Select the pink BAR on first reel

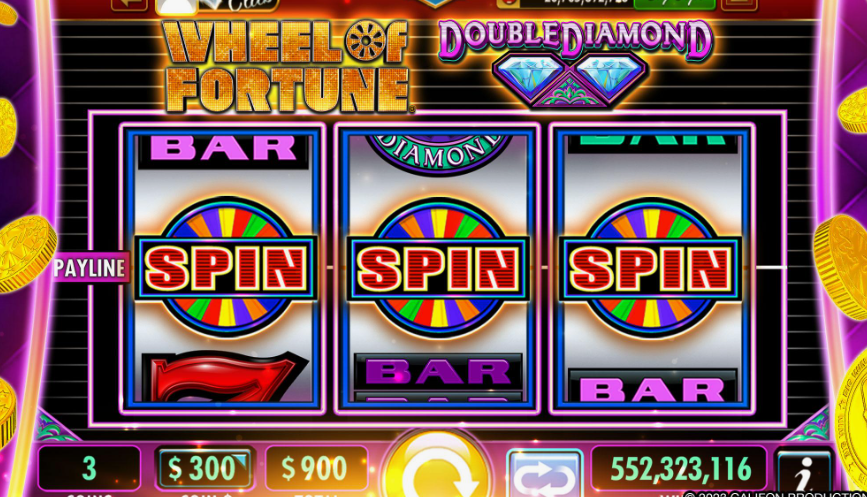click(x=223, y=150)
